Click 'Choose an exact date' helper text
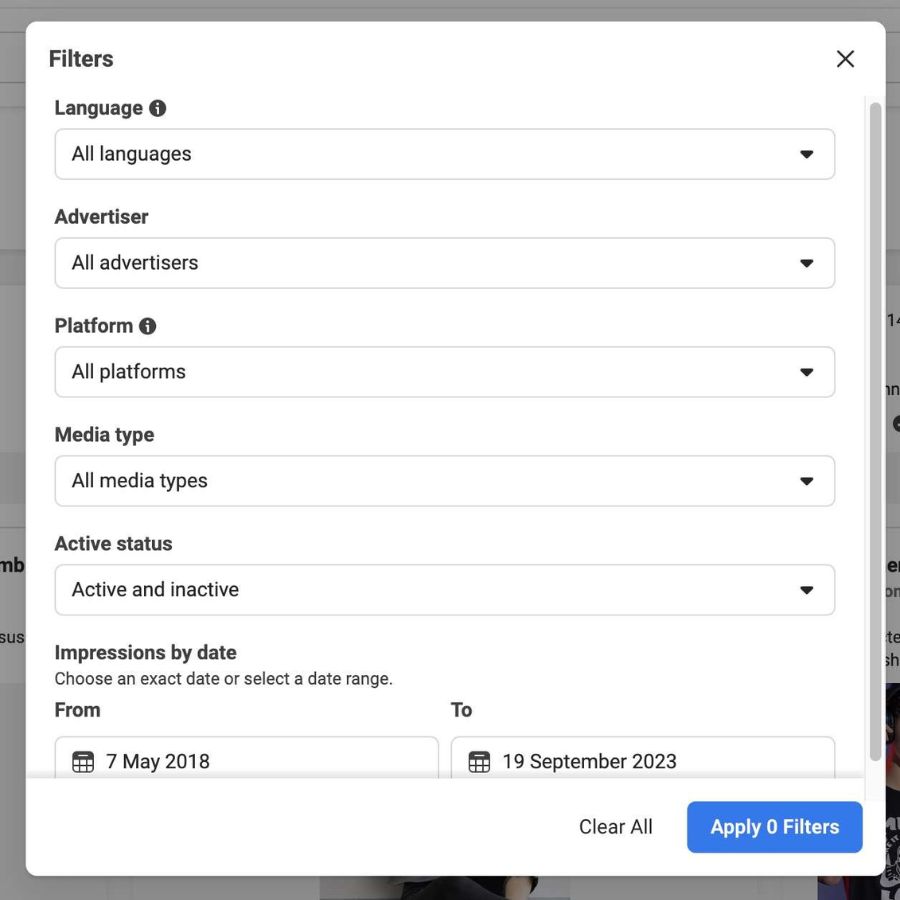This screenshot has height=900, width=900. point(223,678)
